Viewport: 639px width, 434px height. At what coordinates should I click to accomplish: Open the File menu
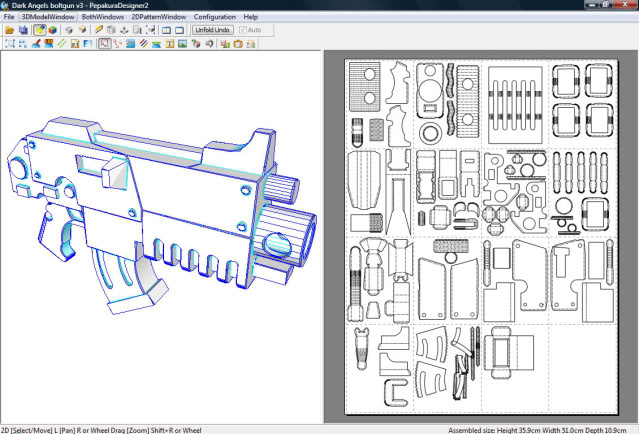click(9, 17)
